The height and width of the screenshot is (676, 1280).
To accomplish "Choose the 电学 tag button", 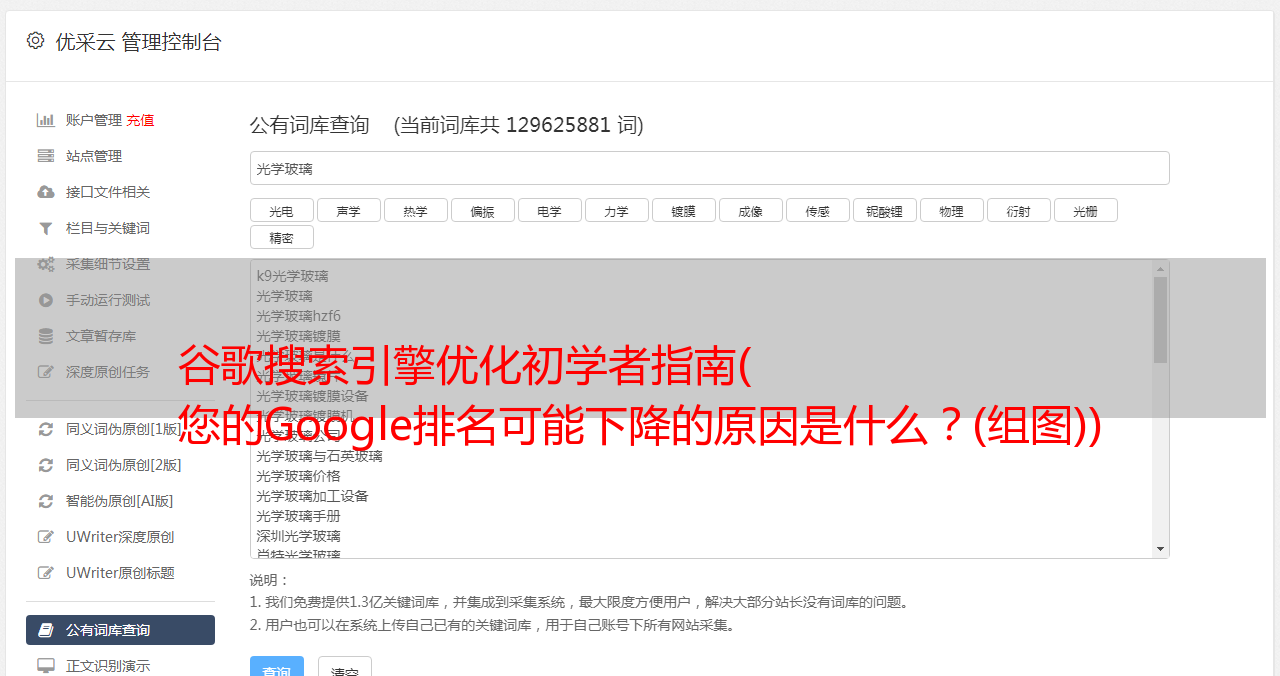I will click(549, 210).
